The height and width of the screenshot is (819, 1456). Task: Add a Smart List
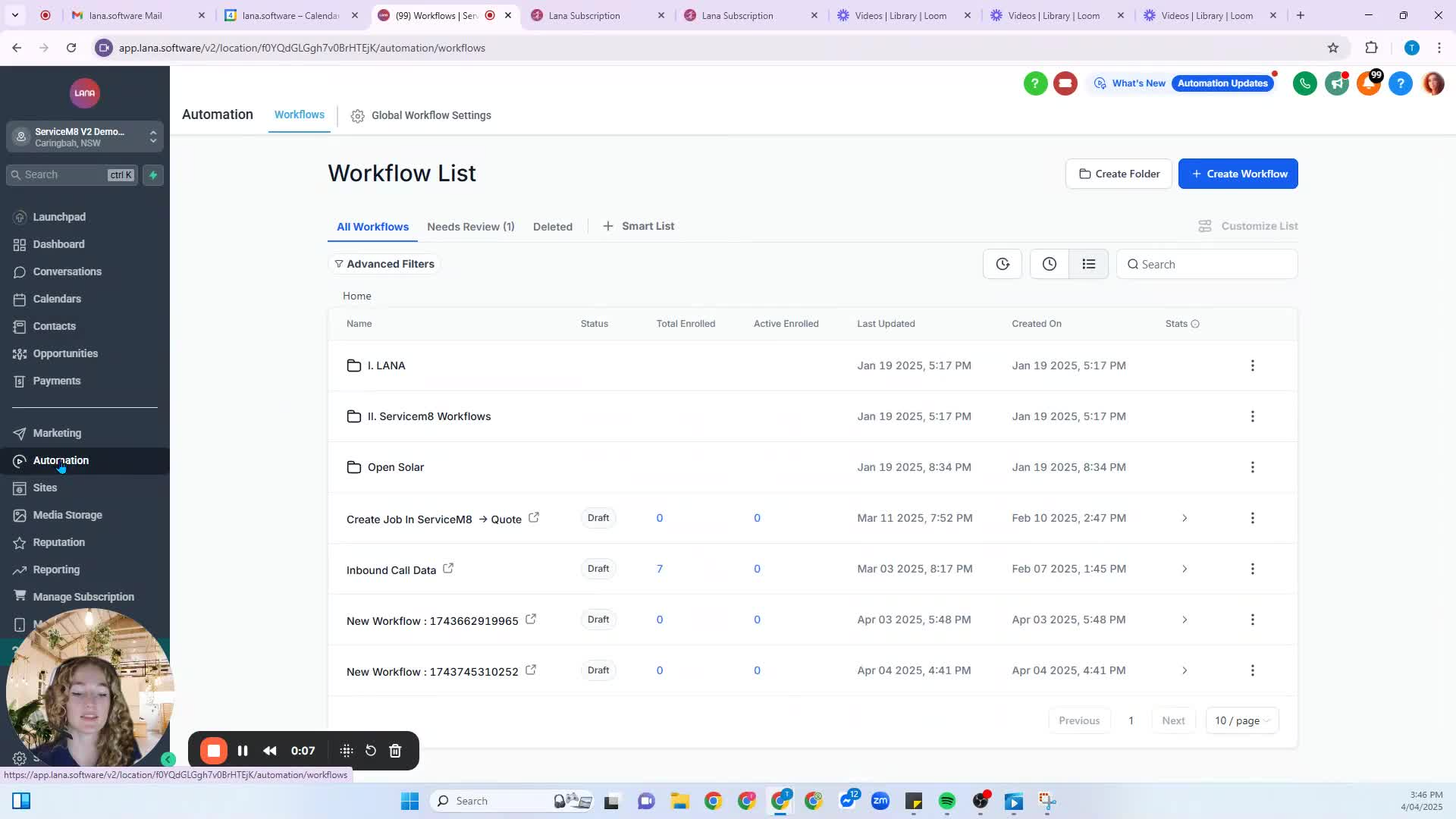[x=639, y=226]
